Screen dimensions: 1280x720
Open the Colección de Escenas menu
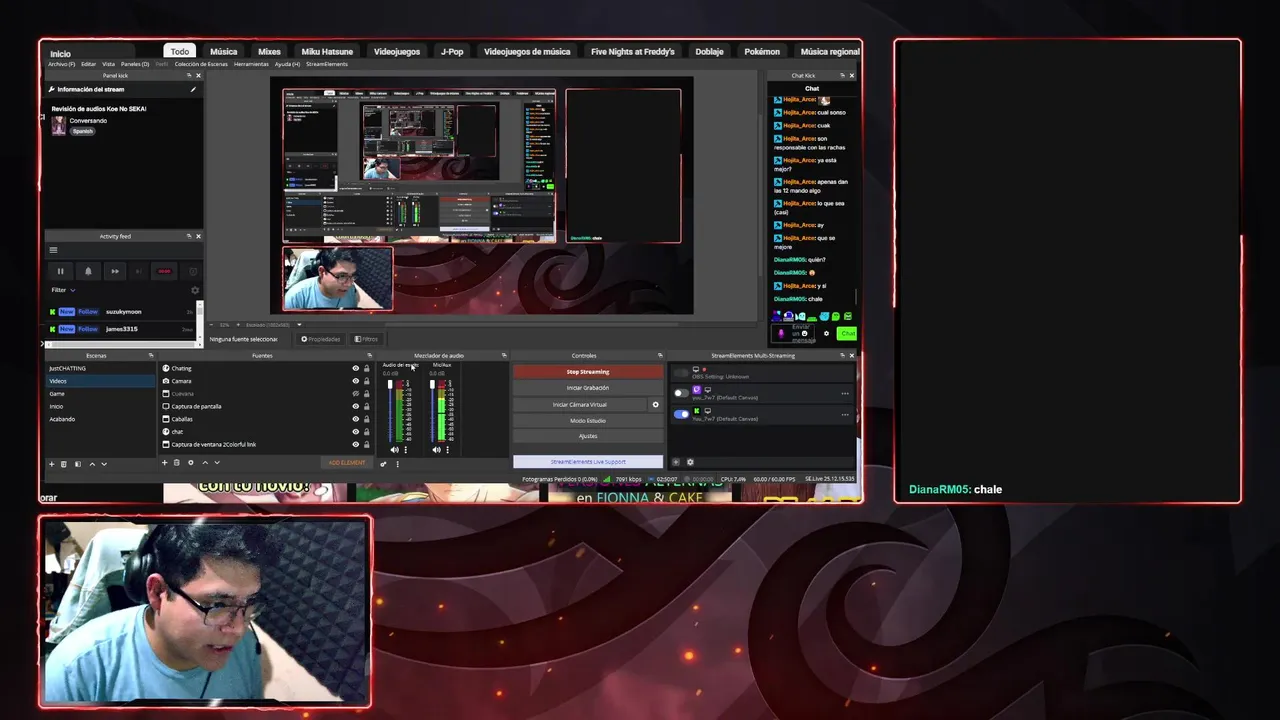click(201, 64)
